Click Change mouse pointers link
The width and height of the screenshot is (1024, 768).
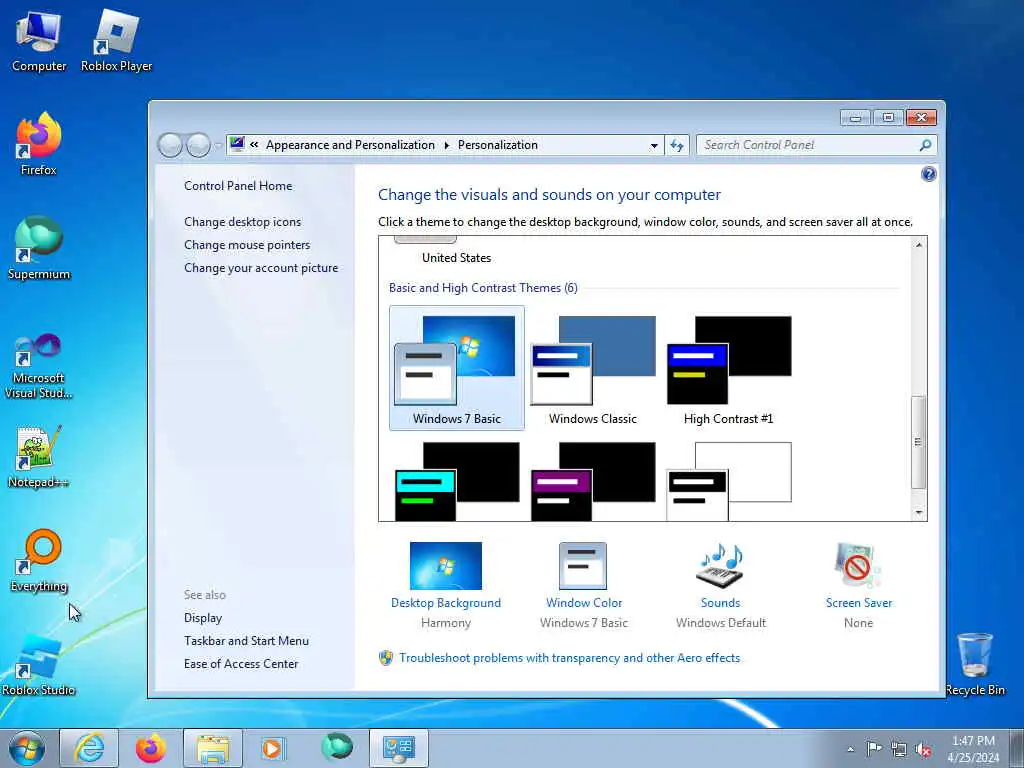click(247, 244)
